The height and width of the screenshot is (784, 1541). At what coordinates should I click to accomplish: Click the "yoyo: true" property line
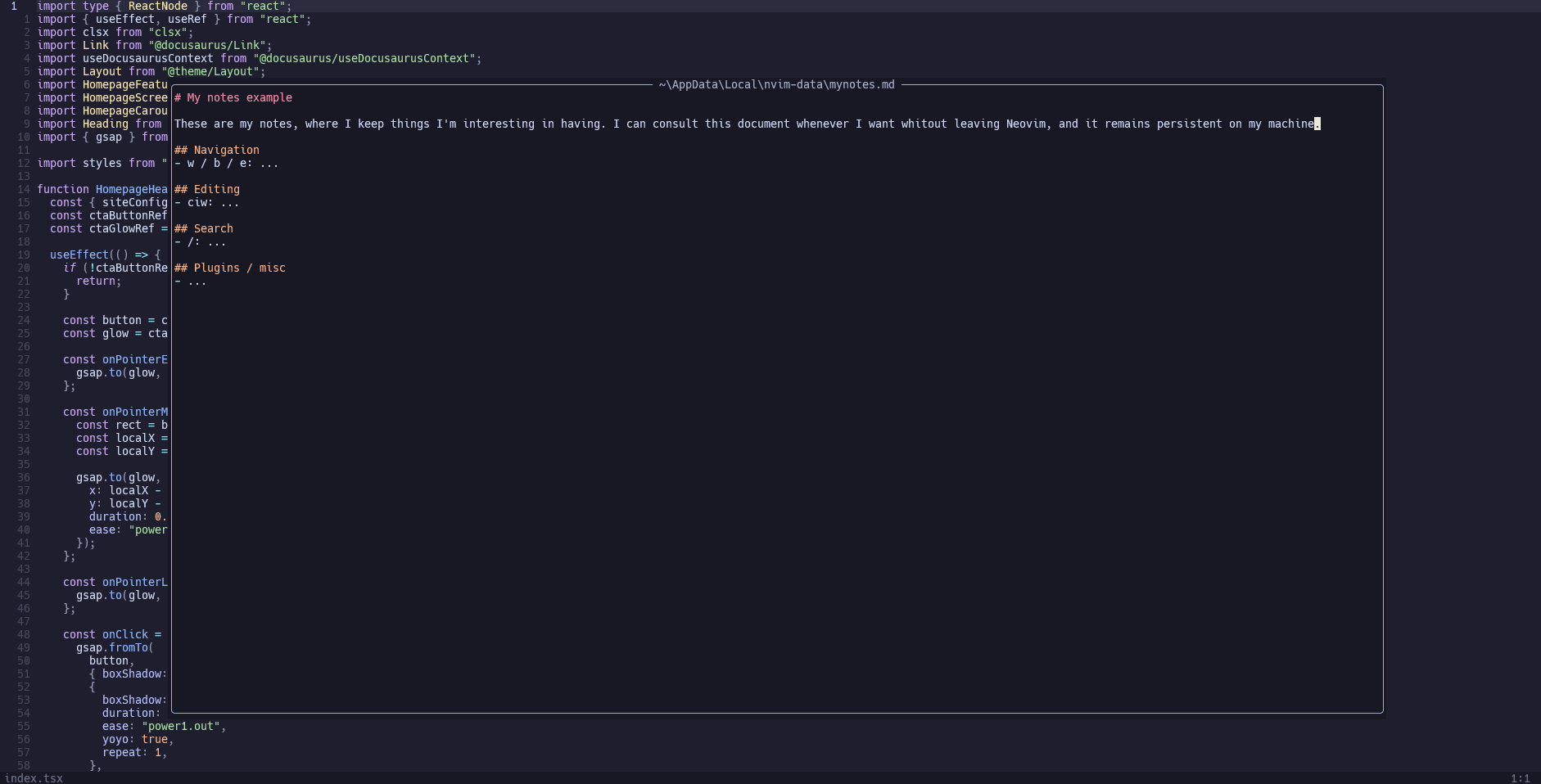pos(138,739)
